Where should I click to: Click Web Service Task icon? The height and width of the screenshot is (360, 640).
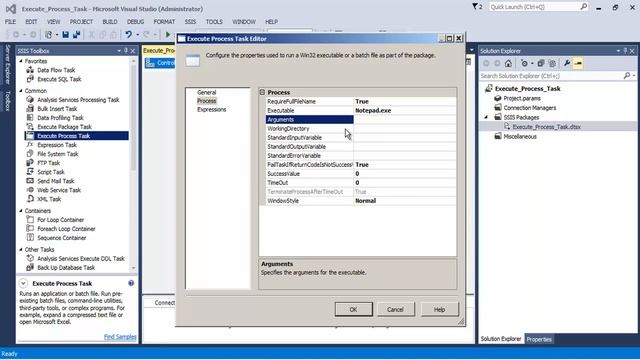(x=30, y=190)
